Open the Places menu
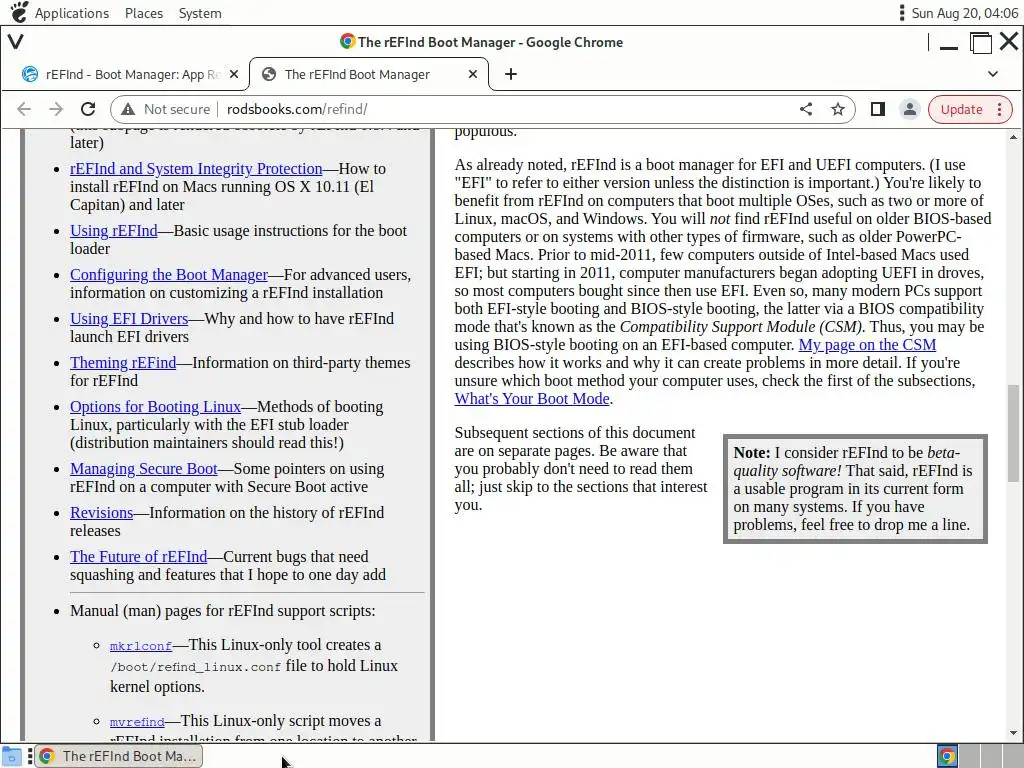The height and width of the screenshot is (768, 1024). 144,13
